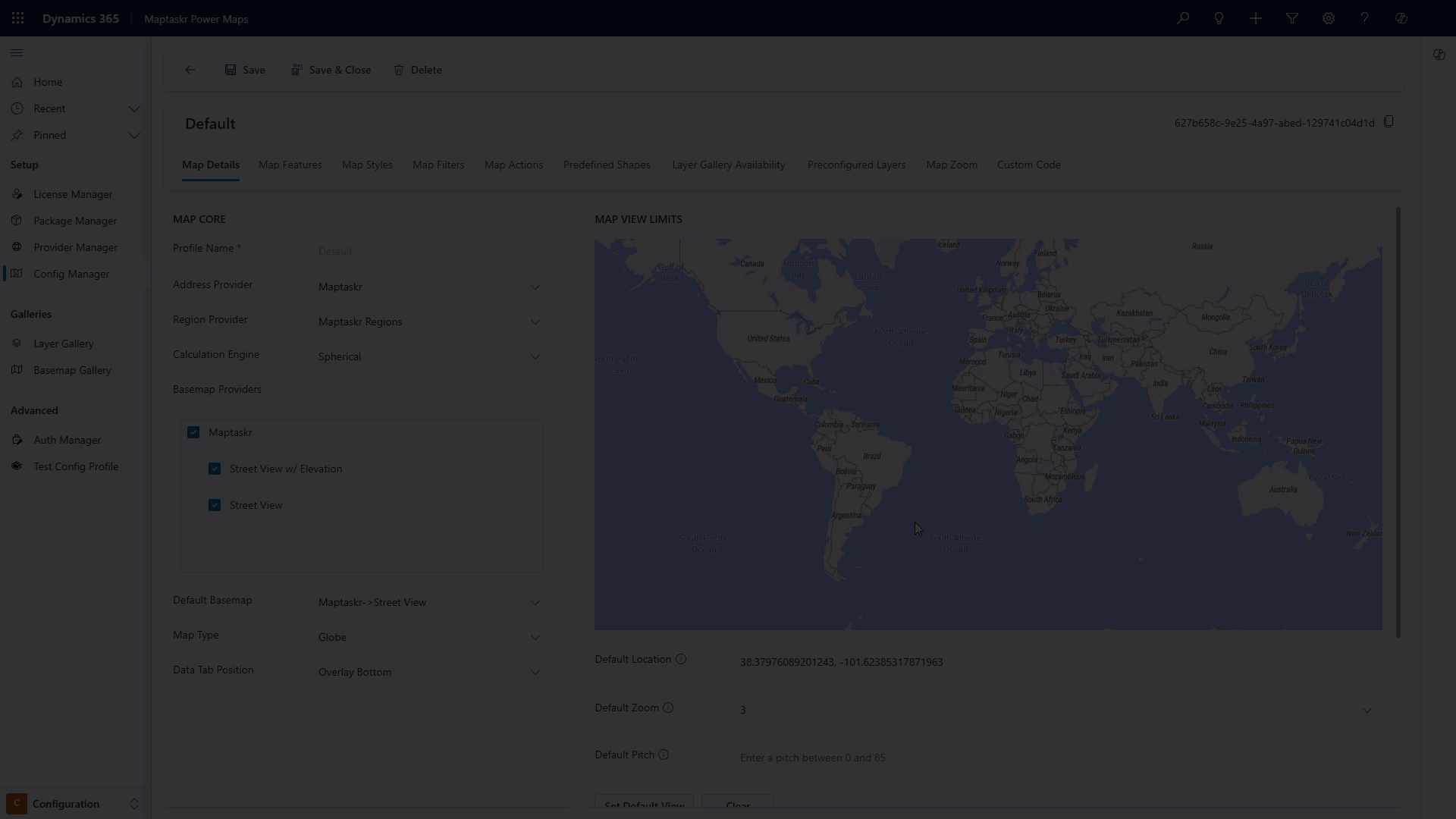Switch to the Map Styles tab
This screenshot has width=1456, height=819.
pos(367,165)
